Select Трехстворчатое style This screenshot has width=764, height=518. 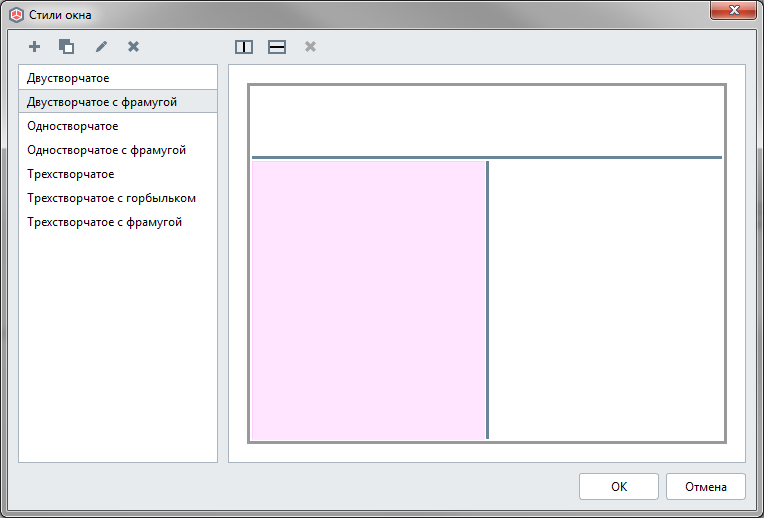(118, 174)
